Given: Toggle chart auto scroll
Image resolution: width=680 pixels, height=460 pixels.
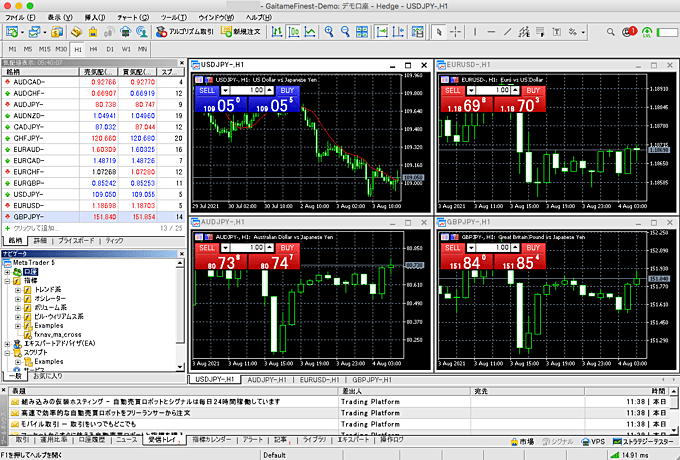Looking at the screenshot, I should coord(382,32).
